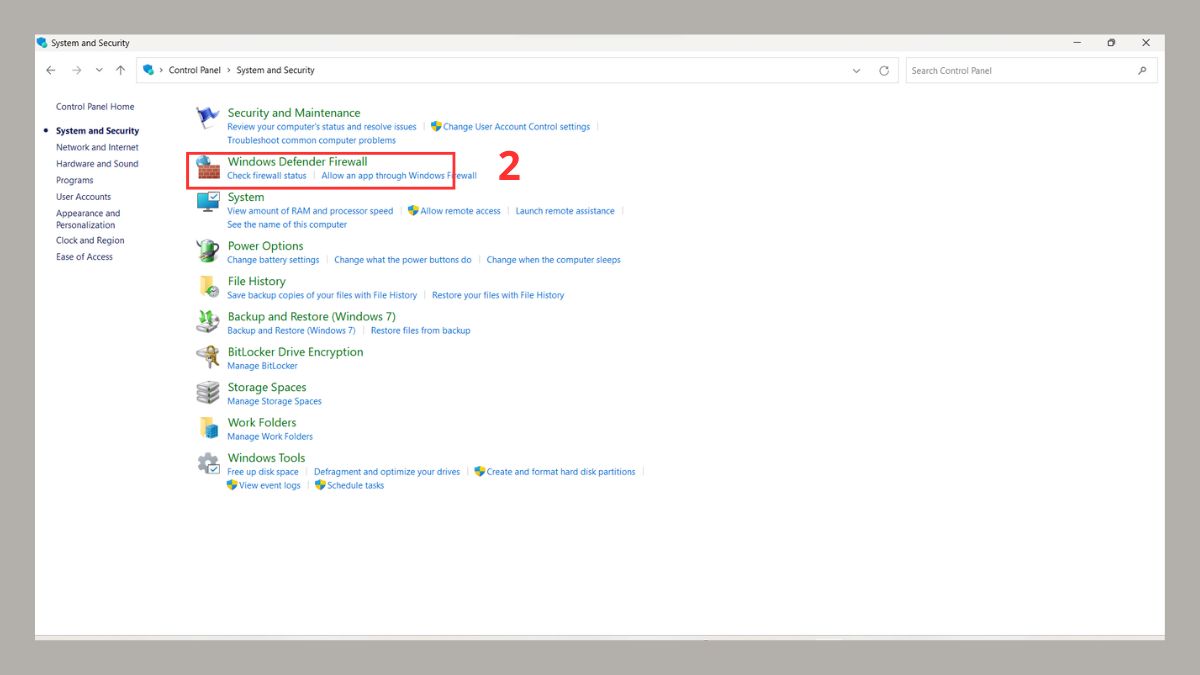Select Network and Internet in sidebar
This screenshot has height=675, width=1200.
pos(97,147)
